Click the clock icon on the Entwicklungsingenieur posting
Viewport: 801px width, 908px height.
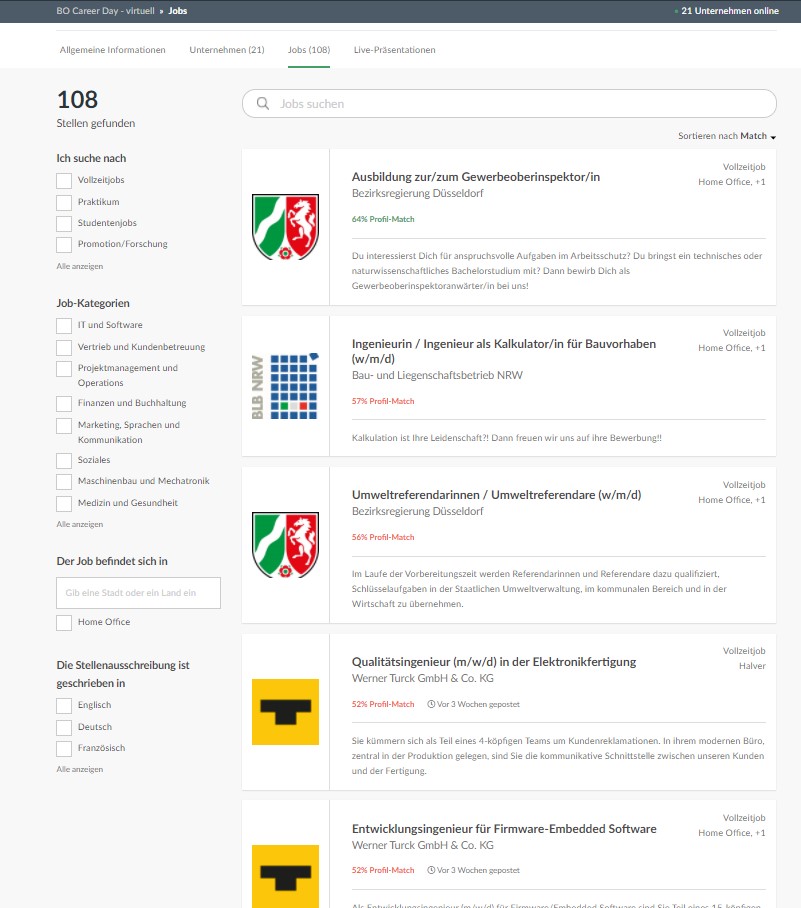pos(431,870)
